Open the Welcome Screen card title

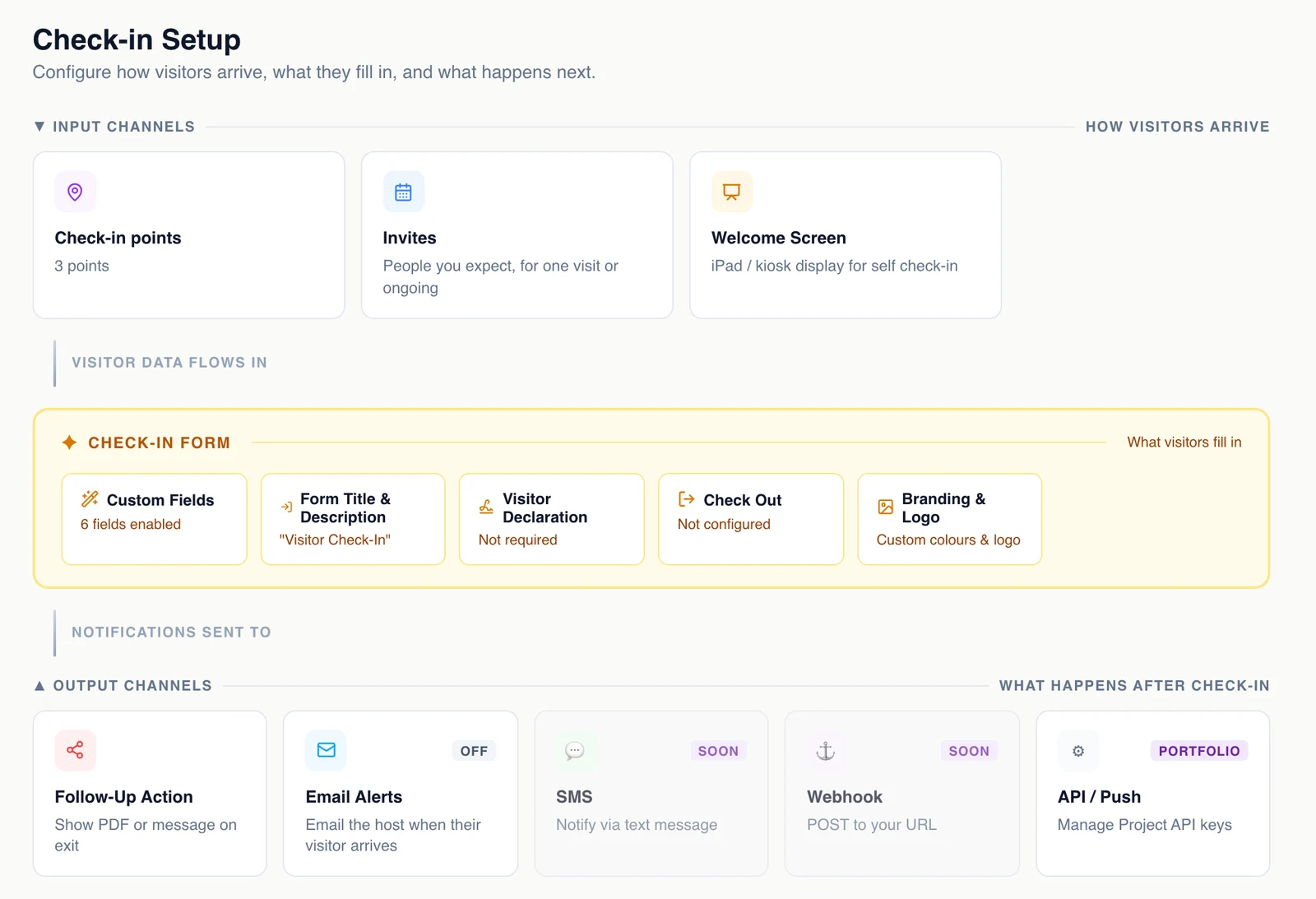tap(779, 238)
